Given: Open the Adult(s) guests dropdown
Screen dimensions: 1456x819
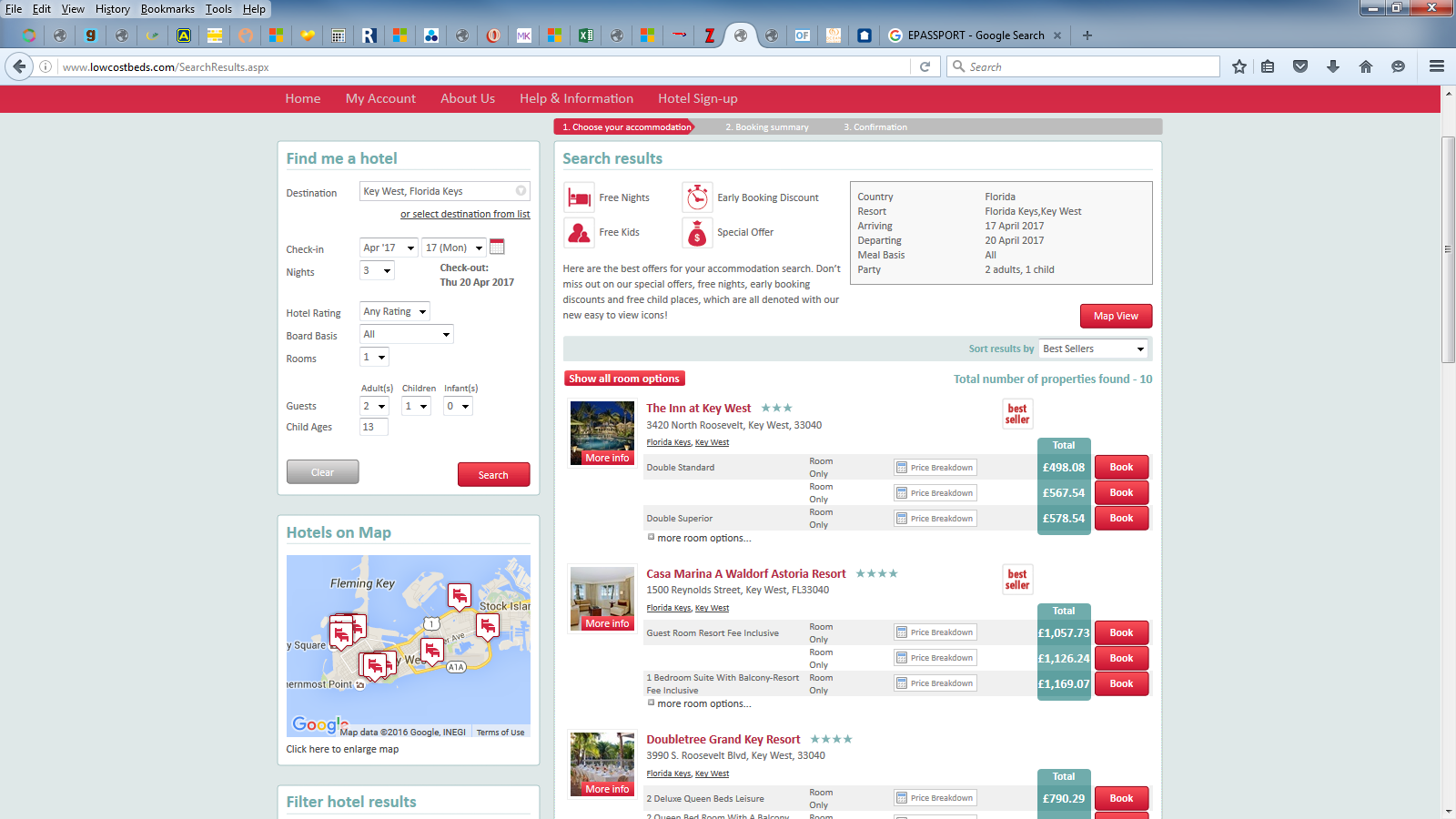Looking at the screenshot, I should 375,406.
